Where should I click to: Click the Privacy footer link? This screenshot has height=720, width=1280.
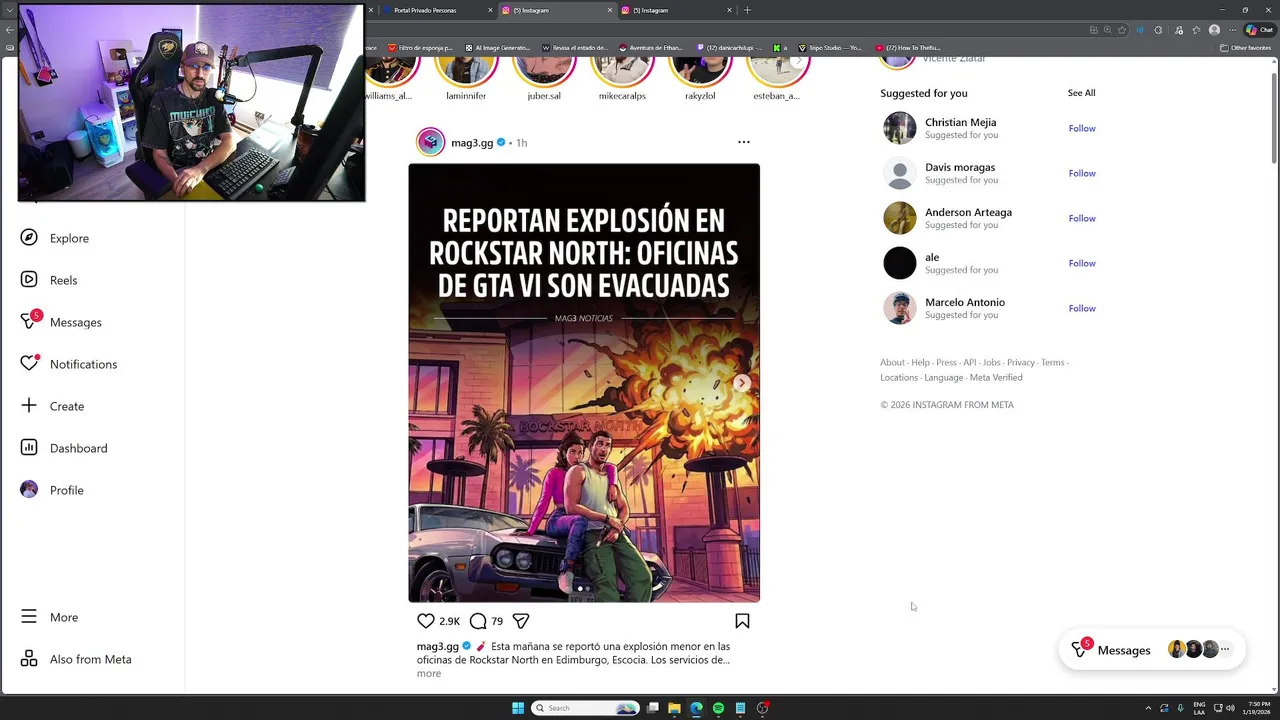point(1021,362)
